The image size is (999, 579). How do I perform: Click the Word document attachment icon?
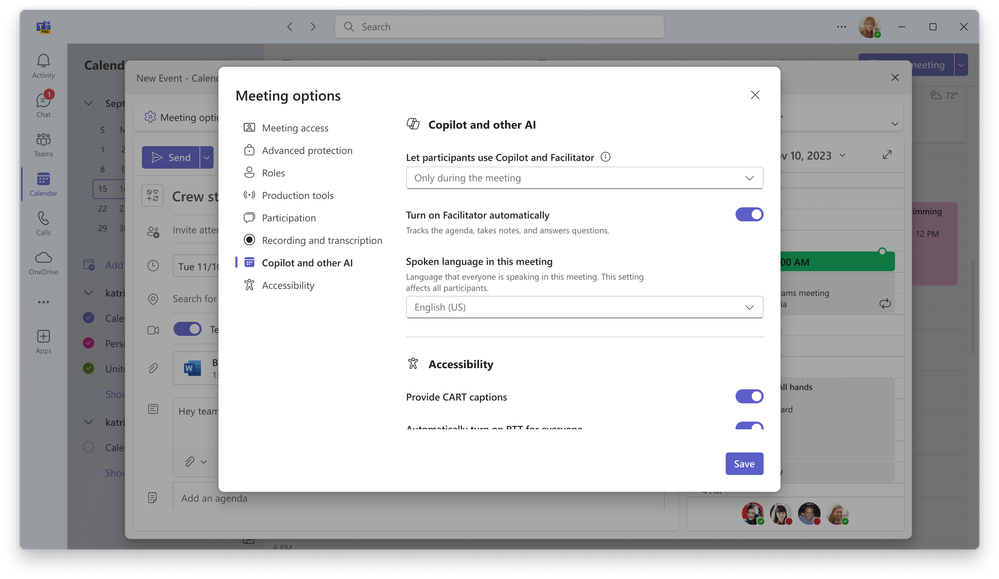[x=192, y=368]
